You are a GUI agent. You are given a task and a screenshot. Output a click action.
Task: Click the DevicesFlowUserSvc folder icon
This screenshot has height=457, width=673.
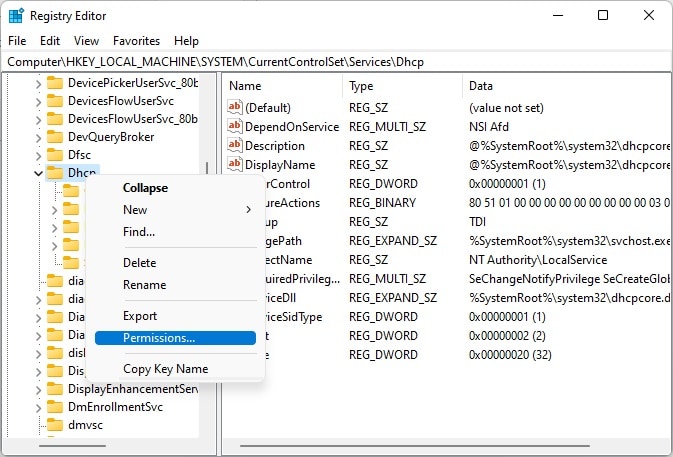point(55,100)
